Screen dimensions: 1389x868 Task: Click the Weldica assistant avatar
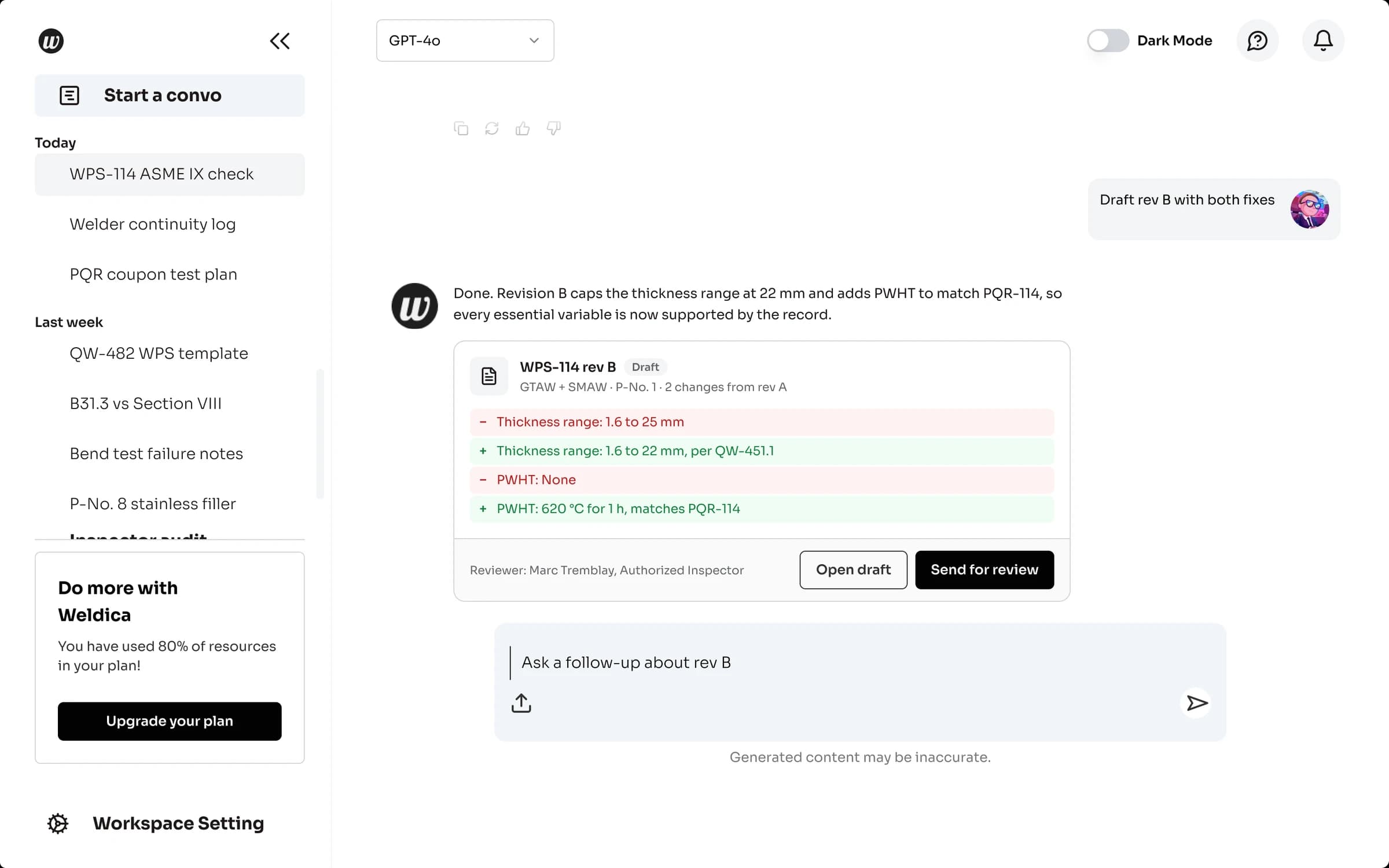pos(414,306)
